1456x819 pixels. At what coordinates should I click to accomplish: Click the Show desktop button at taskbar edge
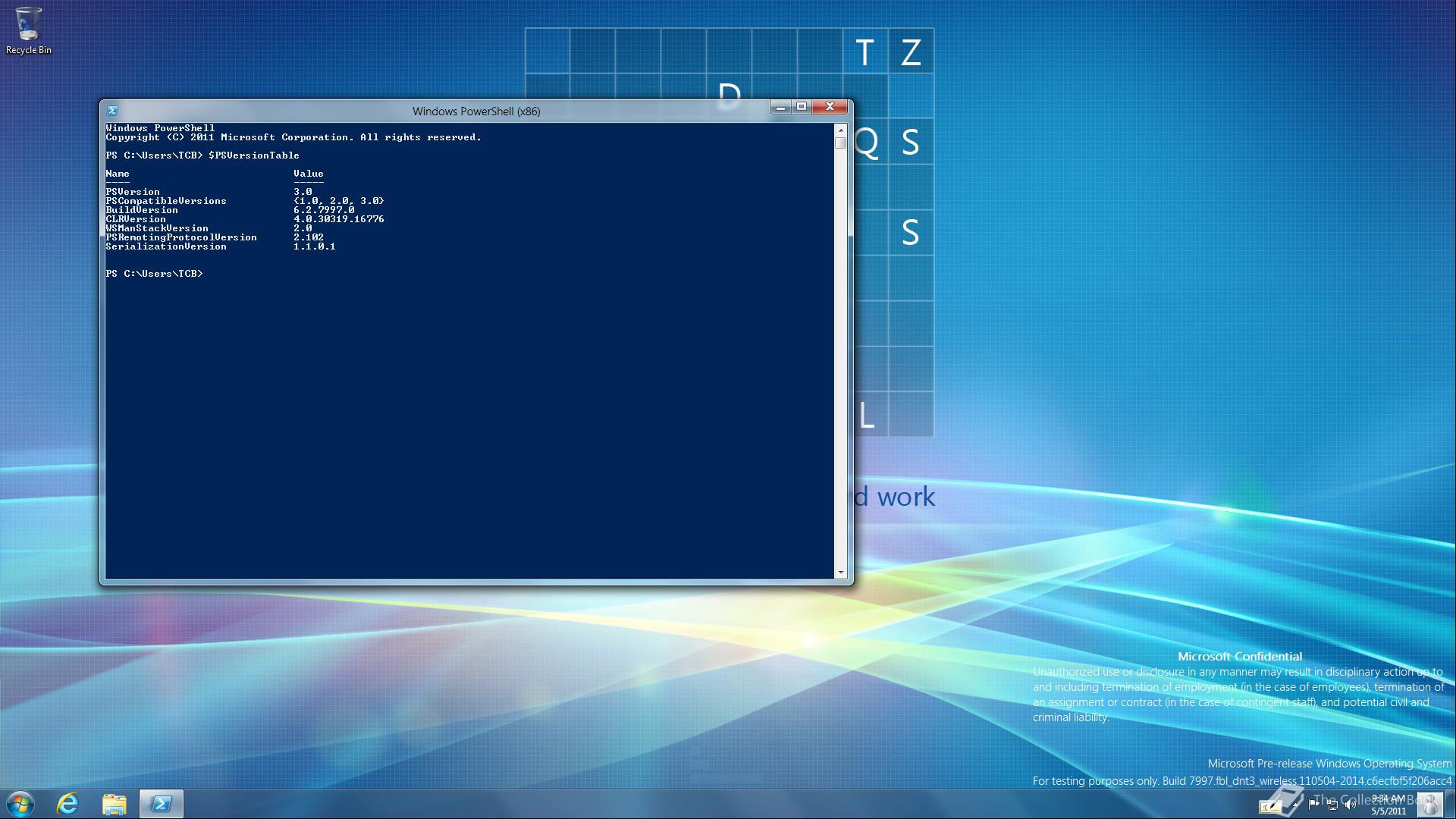[1451, 805]
